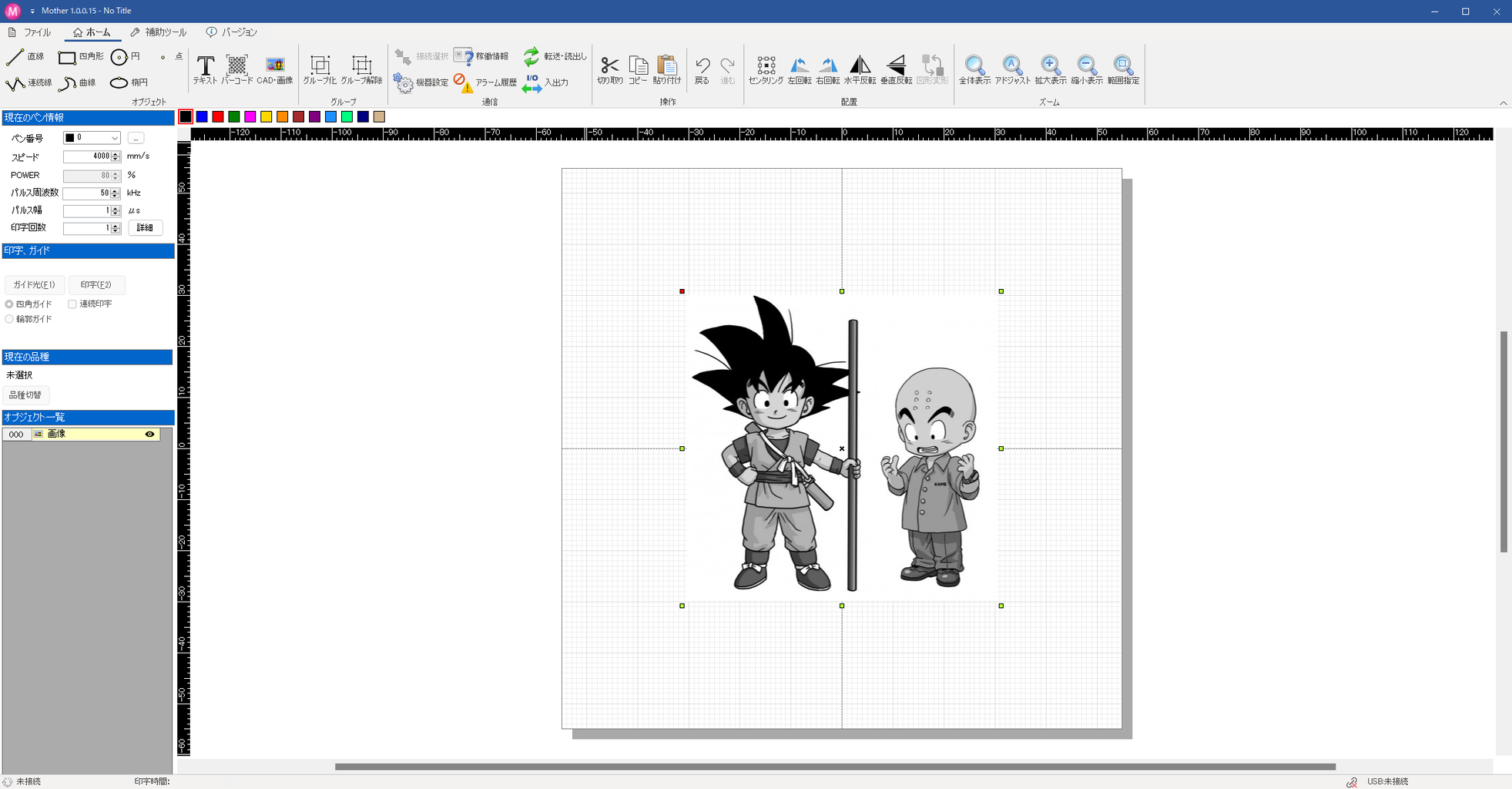Increase the スピード spinner value
This screenshot has width=1512, height=789.
pyautogui.click(x=116, y=154)
